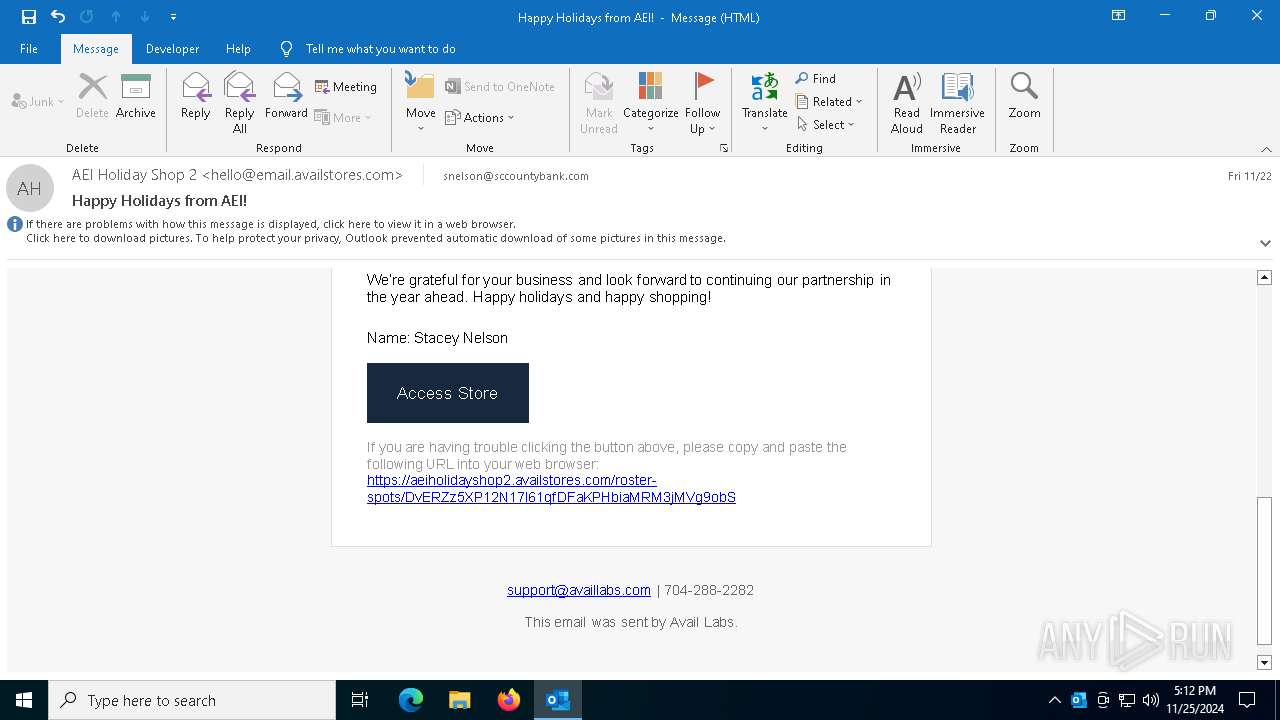1280x720 pixels.
Task: Go to next item with the down arrow
Action: coord(145,17)
